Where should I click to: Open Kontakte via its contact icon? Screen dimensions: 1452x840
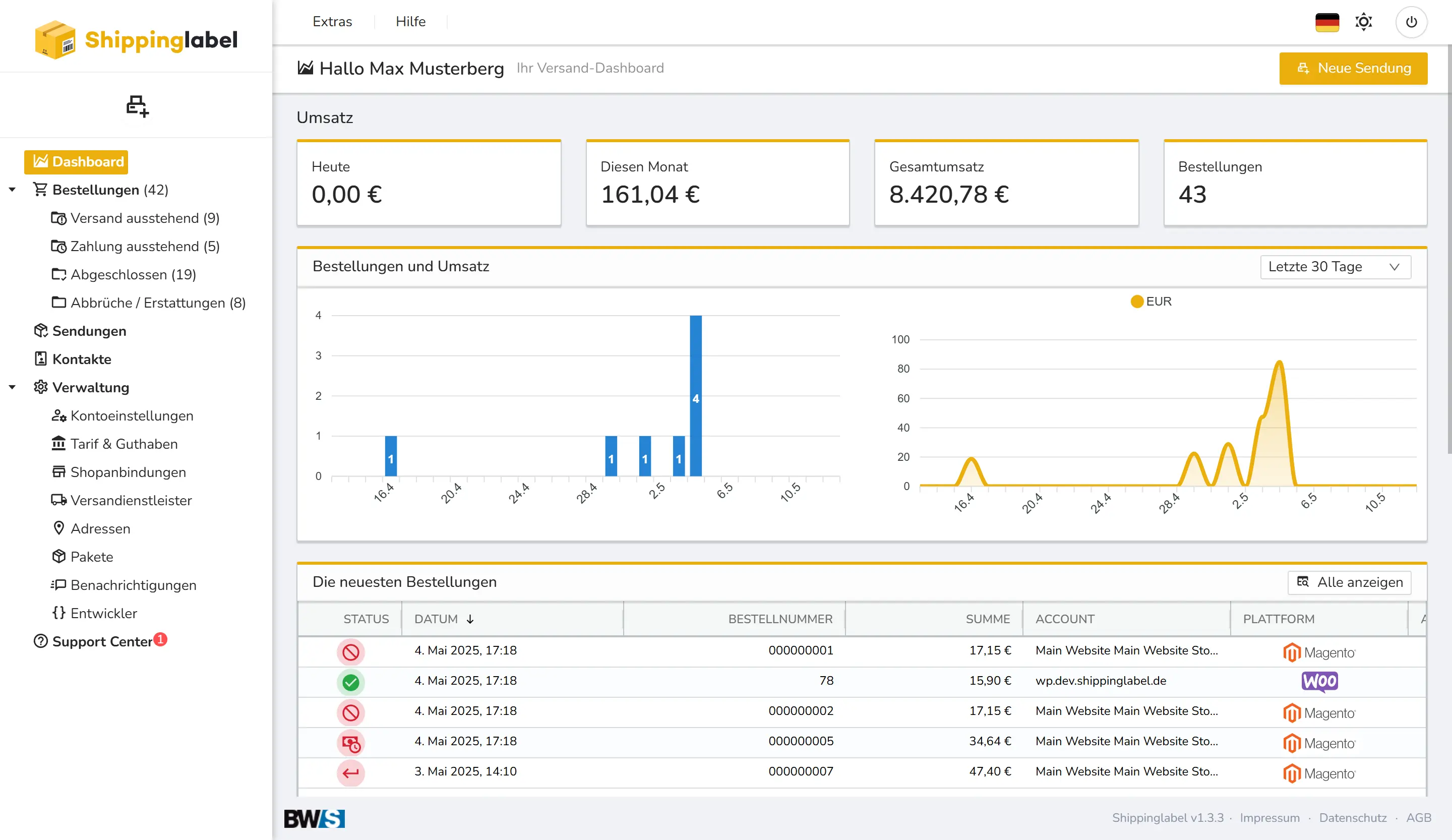(x=40, y=359)
